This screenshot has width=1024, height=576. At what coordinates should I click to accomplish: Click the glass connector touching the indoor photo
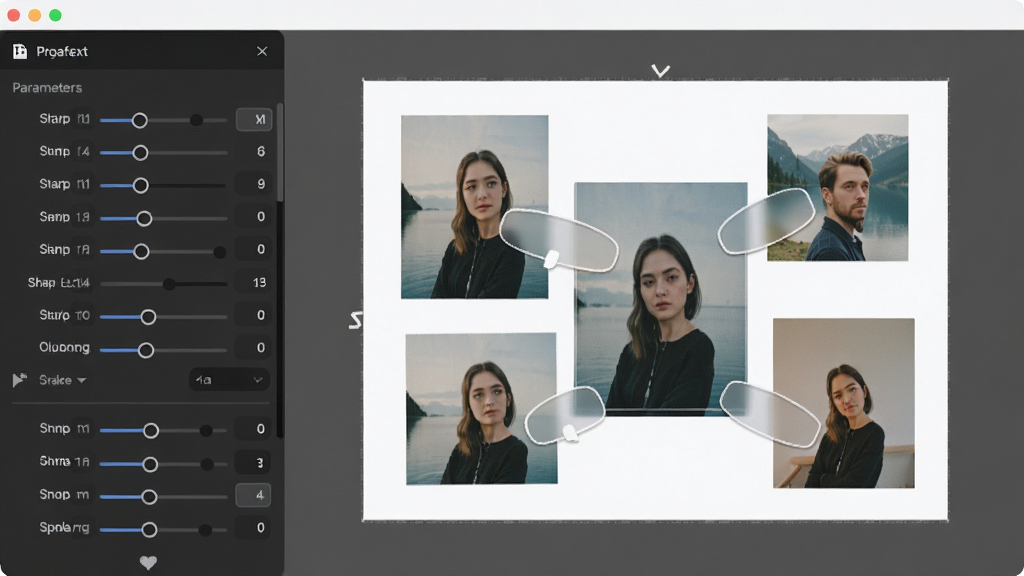pyautogui.click(x=770, y=414)
